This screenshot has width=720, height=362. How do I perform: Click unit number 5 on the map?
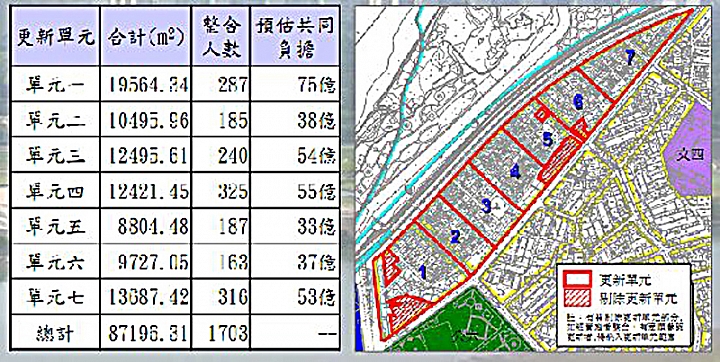coord(546,138)
